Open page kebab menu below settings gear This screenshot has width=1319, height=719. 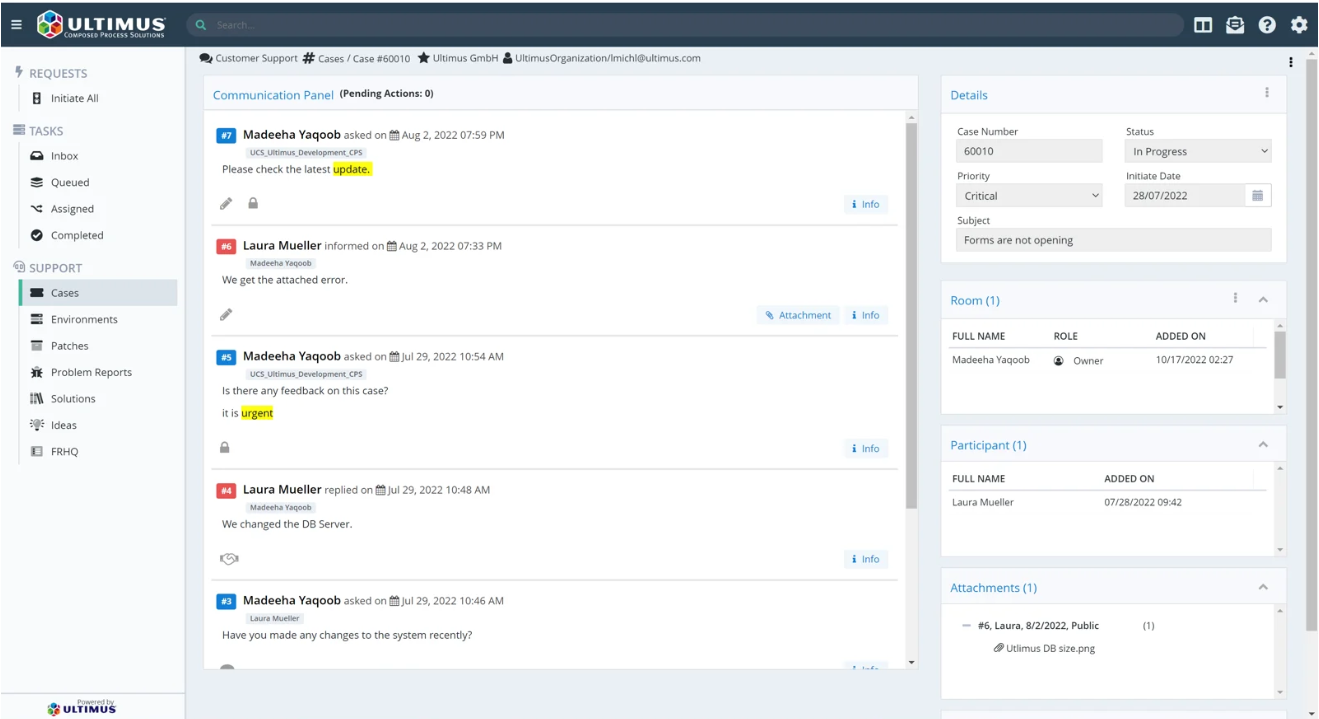pyautogui.click(x=1291, y=62)
